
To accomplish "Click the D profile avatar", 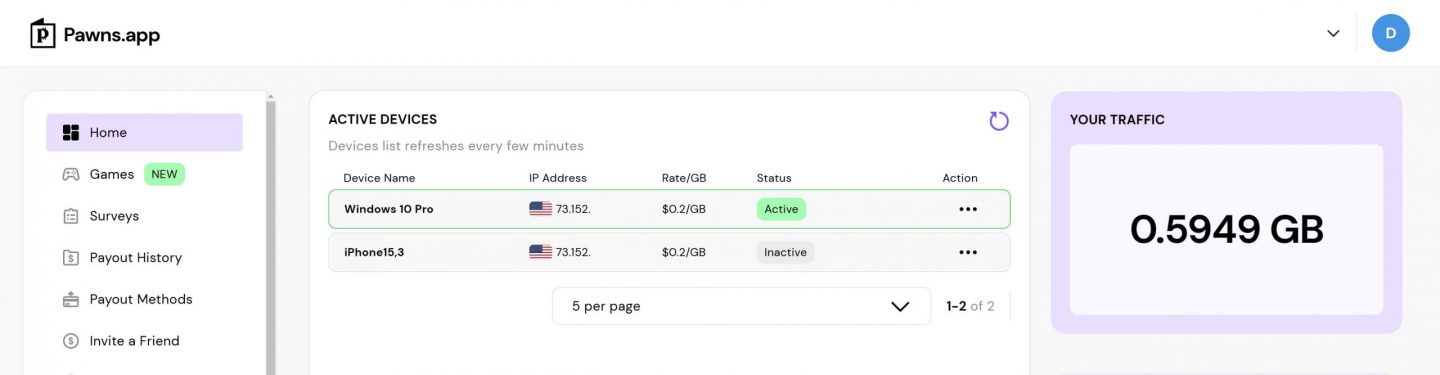I will pos(1391,33).
